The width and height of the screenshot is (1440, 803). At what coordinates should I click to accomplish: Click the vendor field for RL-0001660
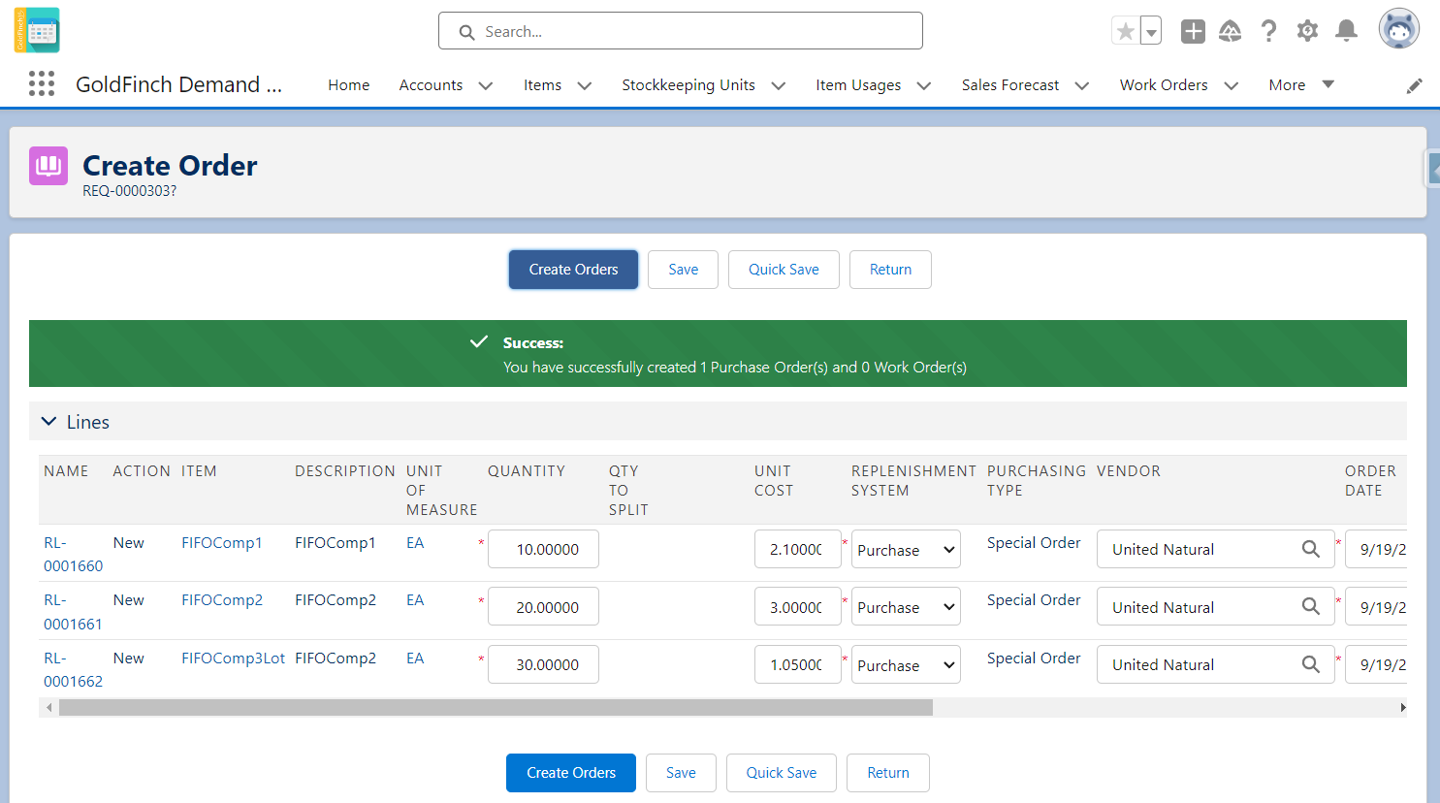(1215, 549)
